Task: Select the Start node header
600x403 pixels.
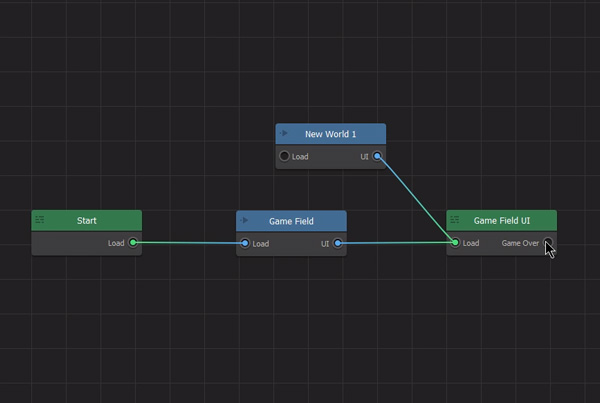Action: pyautogui.click(x=86, y=220)
